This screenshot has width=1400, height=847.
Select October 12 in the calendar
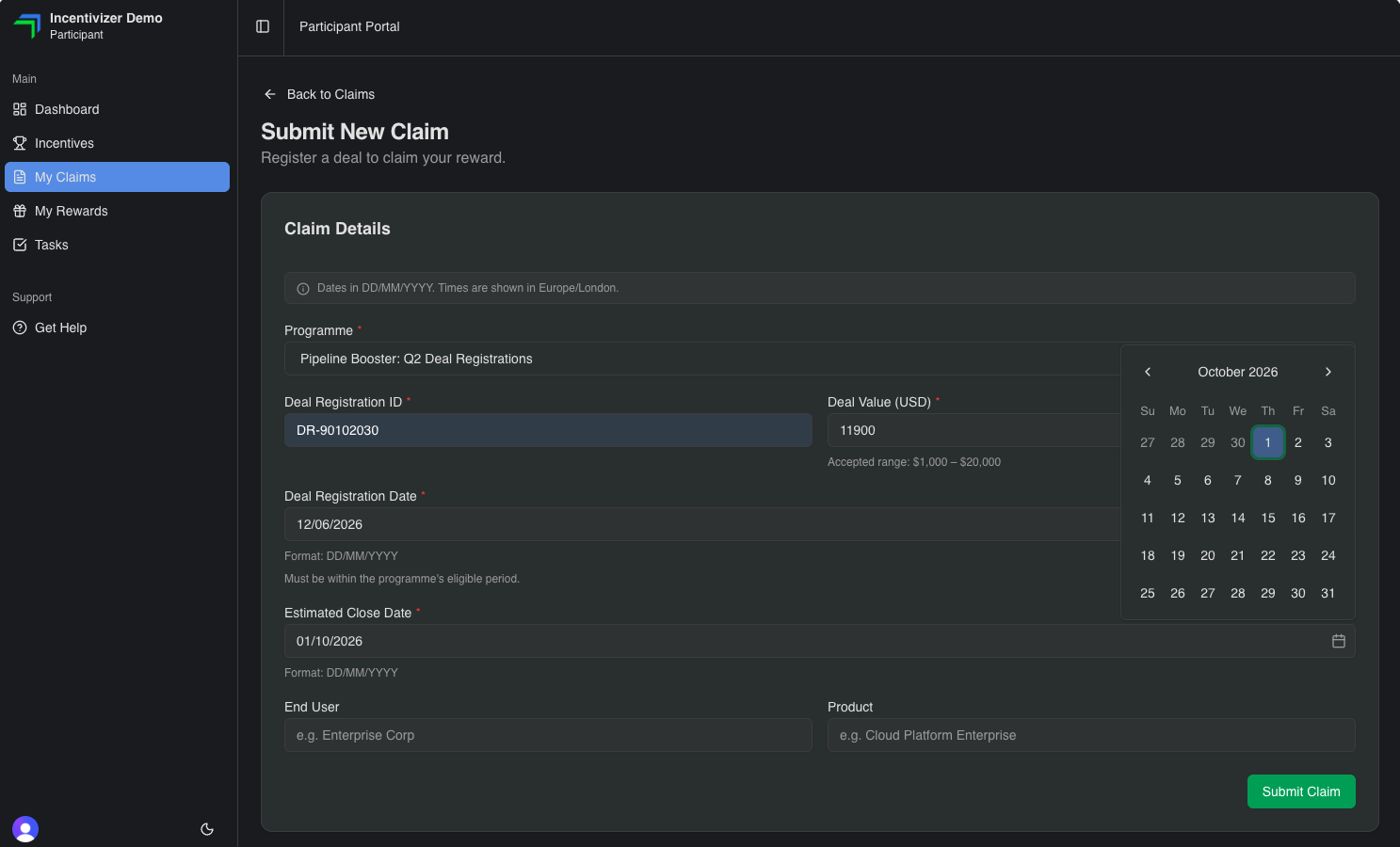coord(1178,518)
